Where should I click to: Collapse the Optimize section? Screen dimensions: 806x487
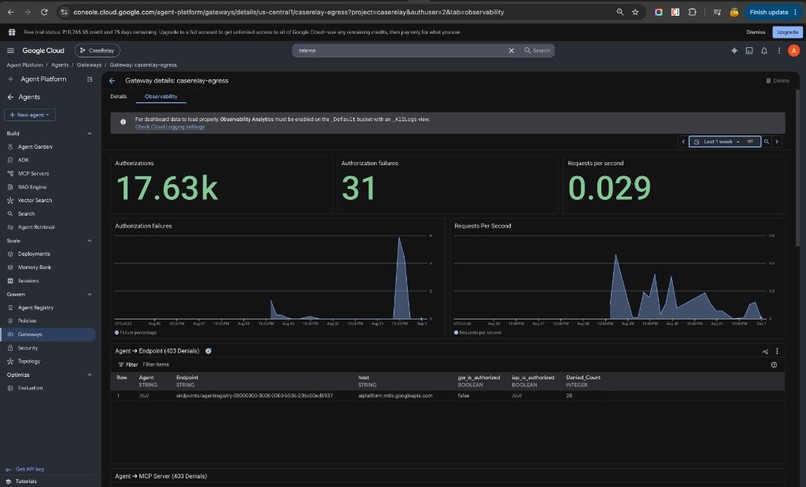[89, 374]
